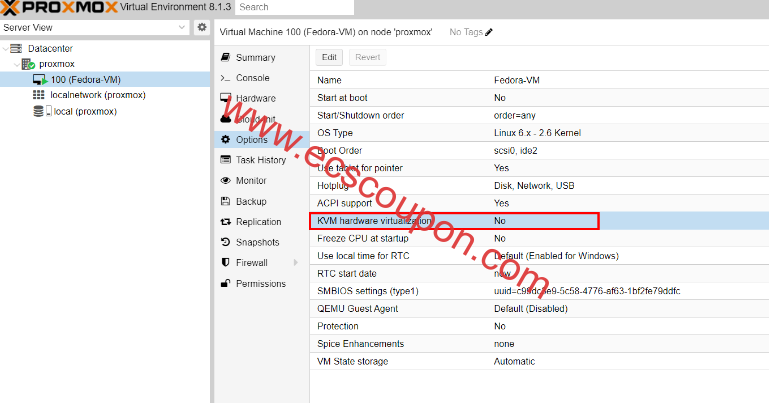This screenshot has width=769, height=403.
Task: Click the Task History list icon
Action: pyautogui.click(x=225, y=160)
